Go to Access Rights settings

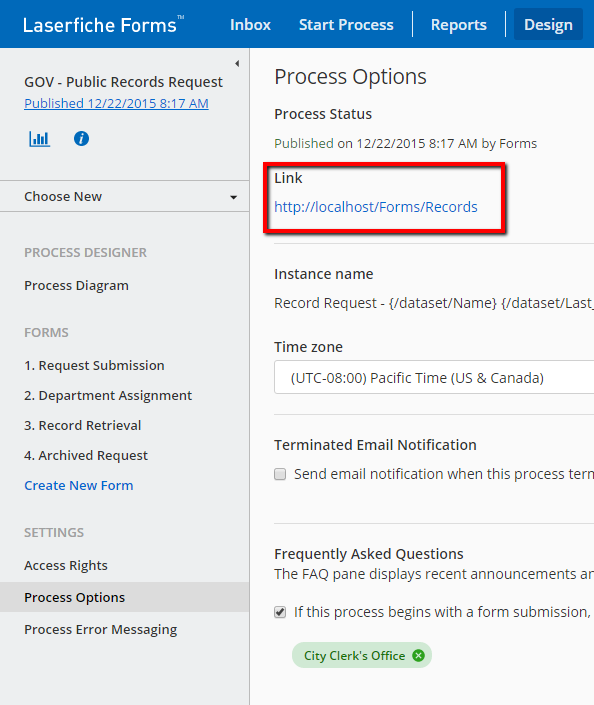[66, 565]
